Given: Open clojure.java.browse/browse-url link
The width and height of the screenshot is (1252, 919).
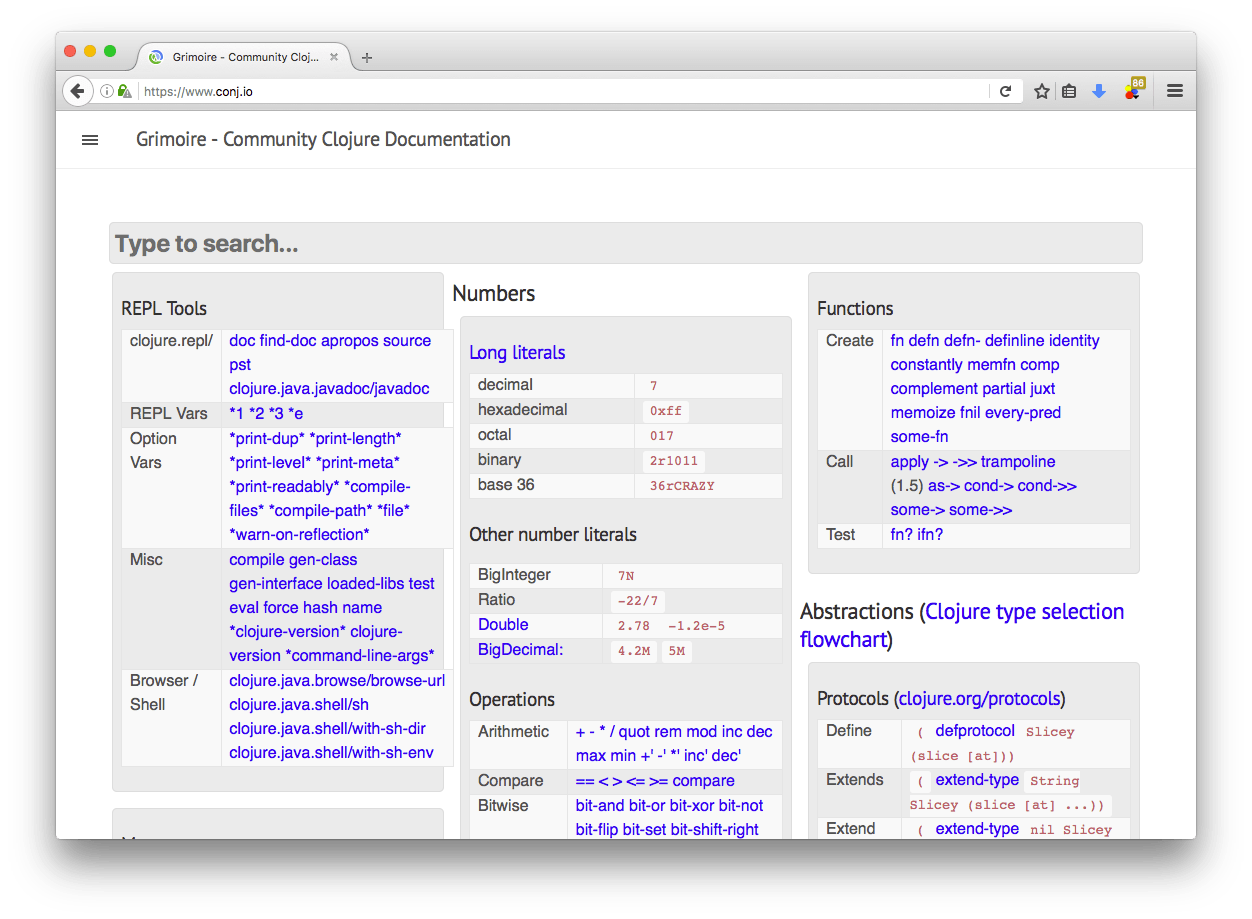Looking at the screenshot, I should click(337, 681).
